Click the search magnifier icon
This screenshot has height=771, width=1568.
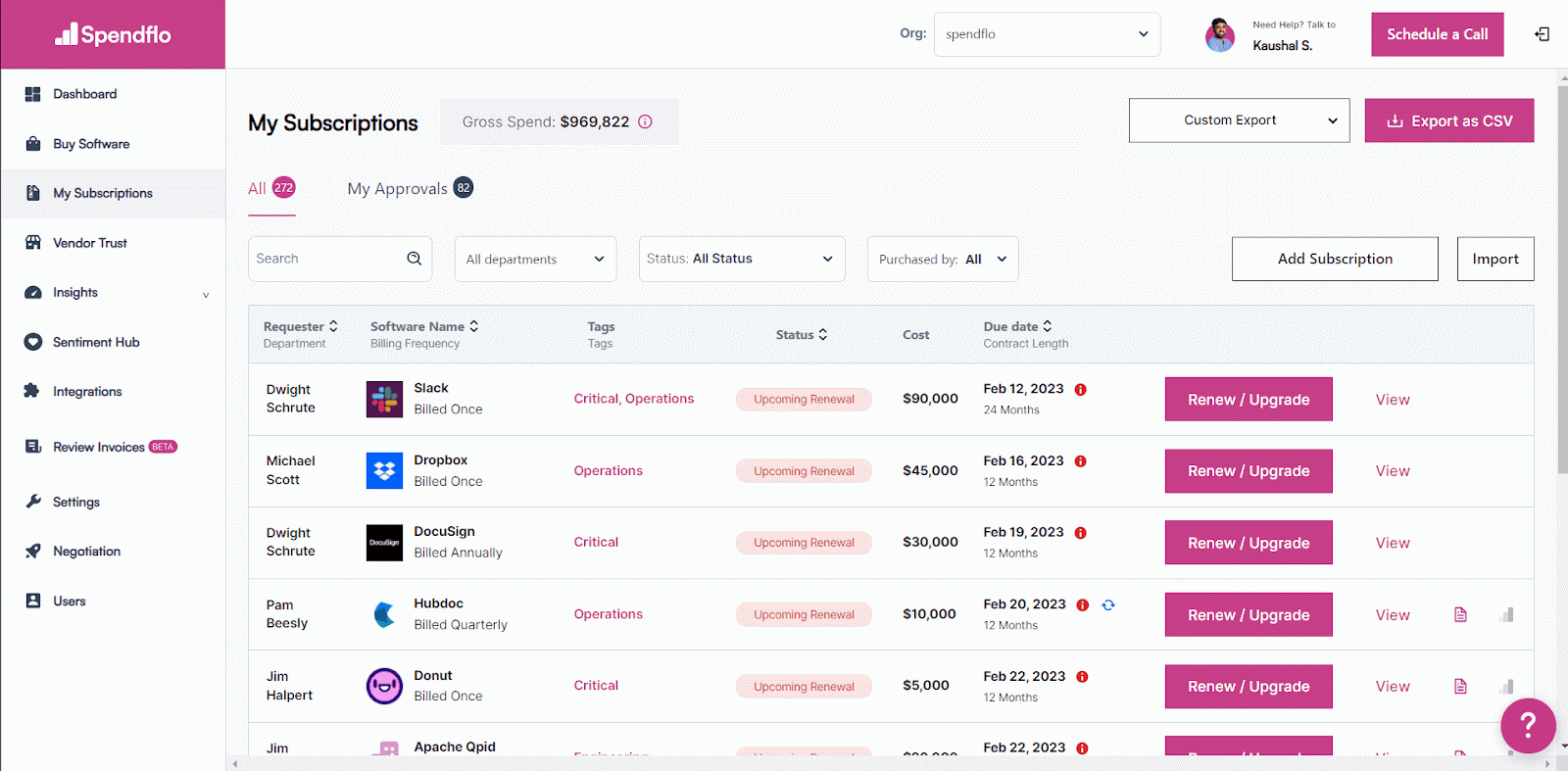click(x=415, y=259)
